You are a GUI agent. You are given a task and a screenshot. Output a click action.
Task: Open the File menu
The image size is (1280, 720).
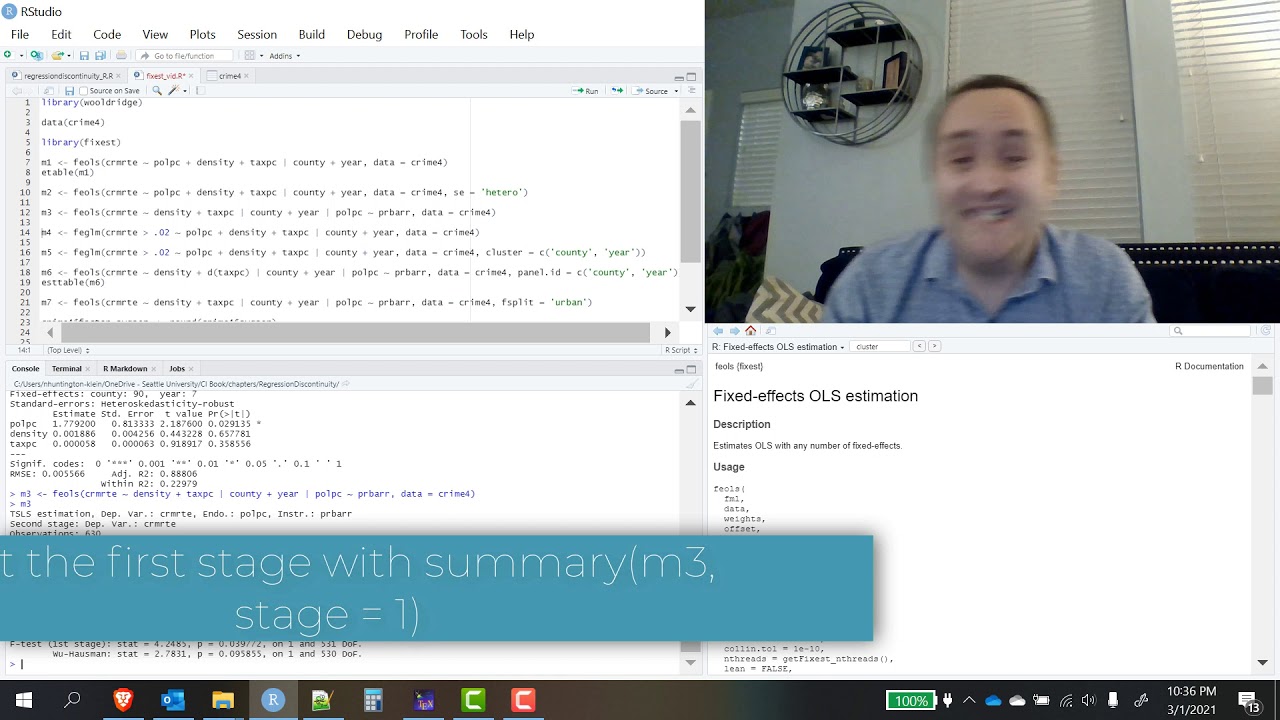tap(20, 34)
